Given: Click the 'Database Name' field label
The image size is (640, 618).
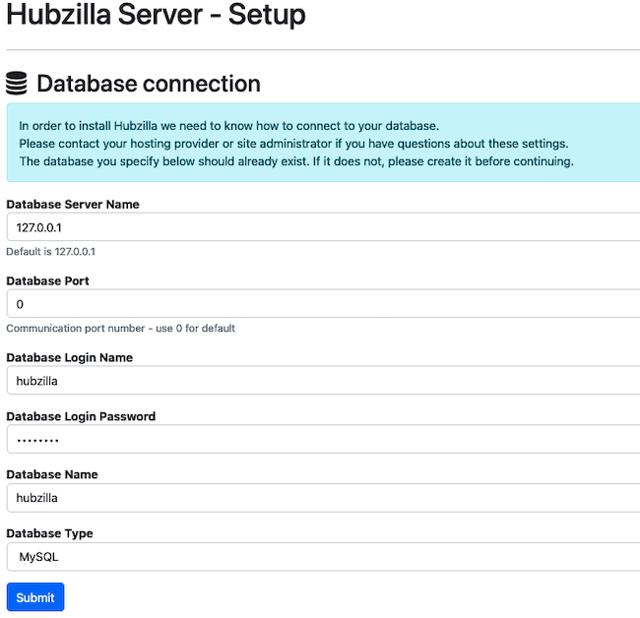Looking at the screenshot, I should [52, 474].
